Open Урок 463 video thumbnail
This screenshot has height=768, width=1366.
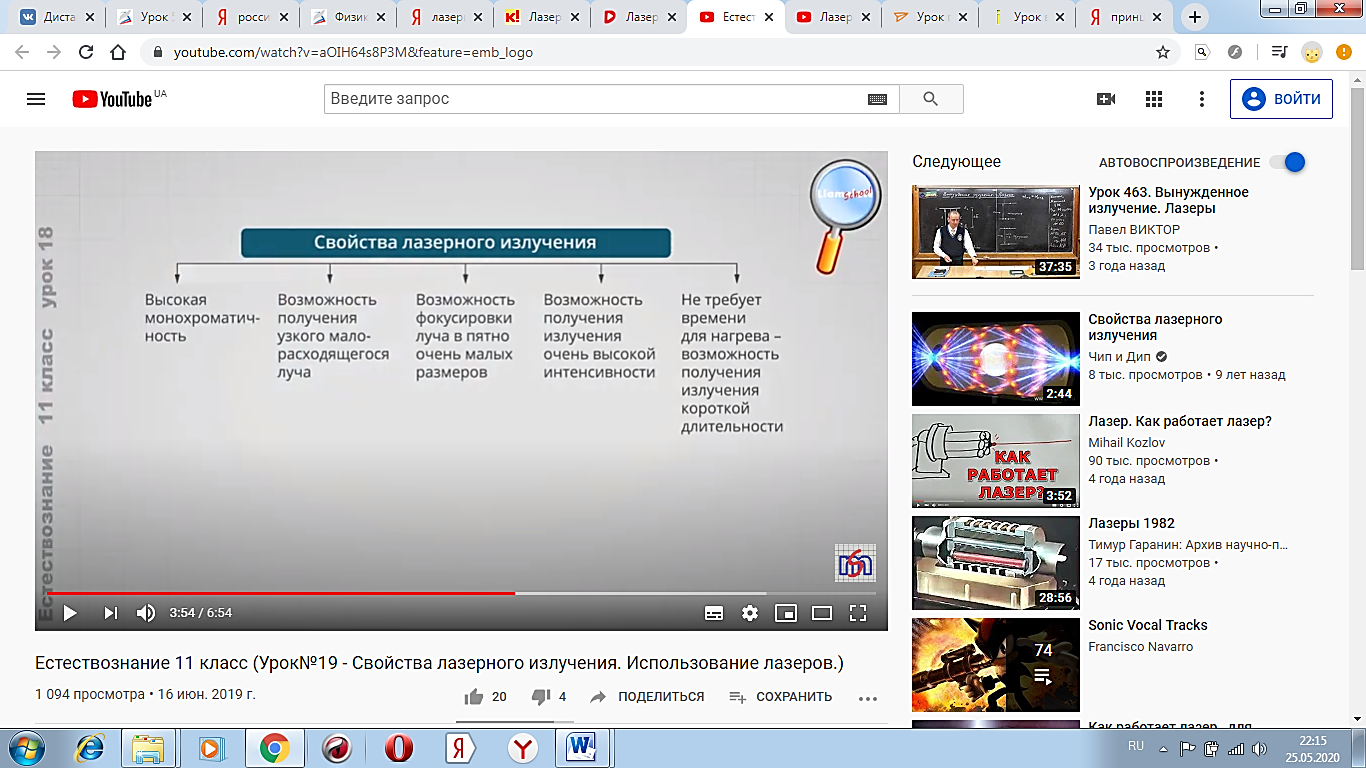tap(996, 232)
